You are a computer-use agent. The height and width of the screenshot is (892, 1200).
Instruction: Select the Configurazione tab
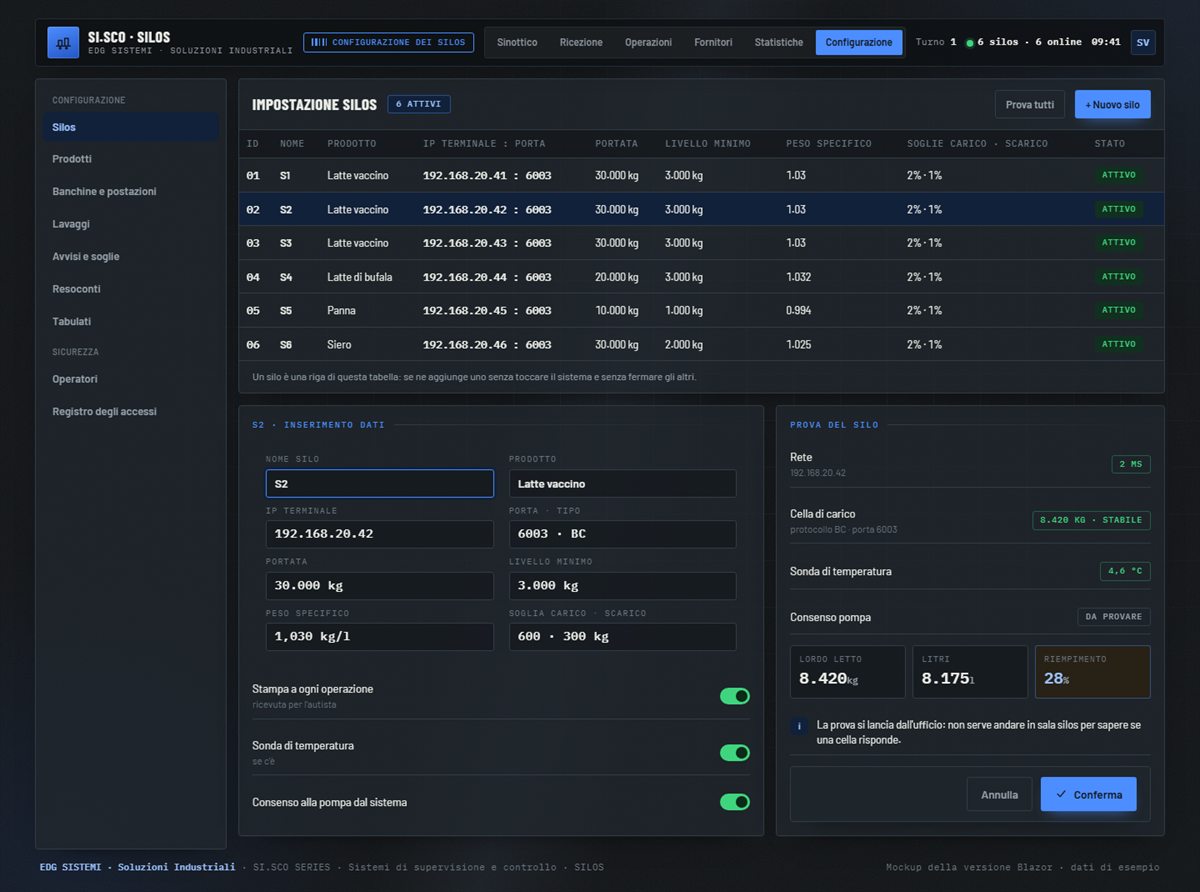[859, 42]
